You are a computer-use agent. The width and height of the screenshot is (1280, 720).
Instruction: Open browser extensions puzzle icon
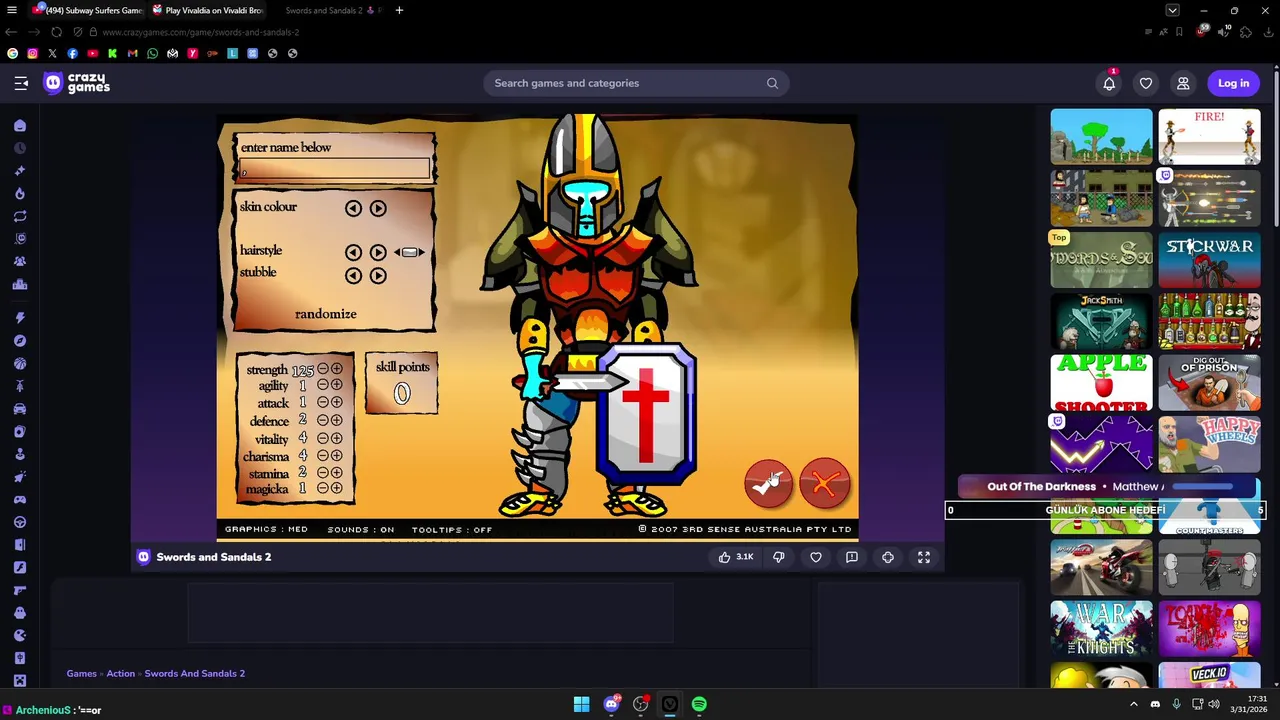point(1245,32)
